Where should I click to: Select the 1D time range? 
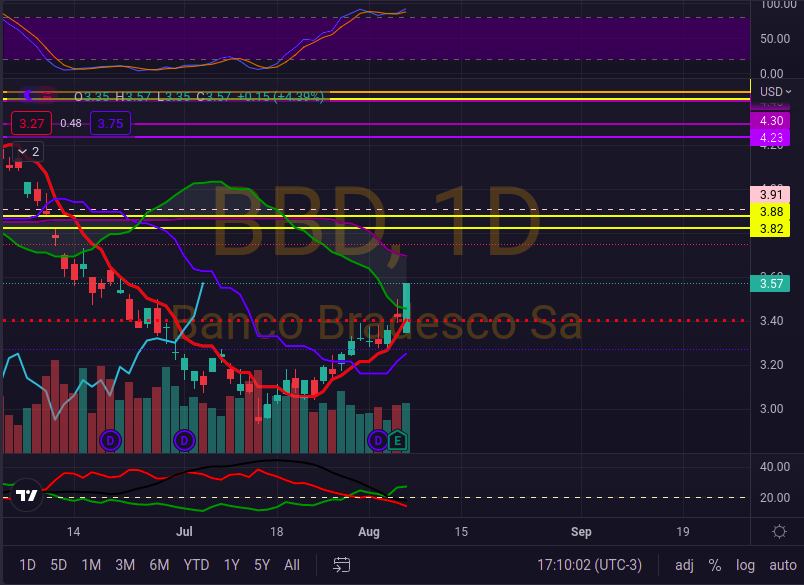(28, 565)
